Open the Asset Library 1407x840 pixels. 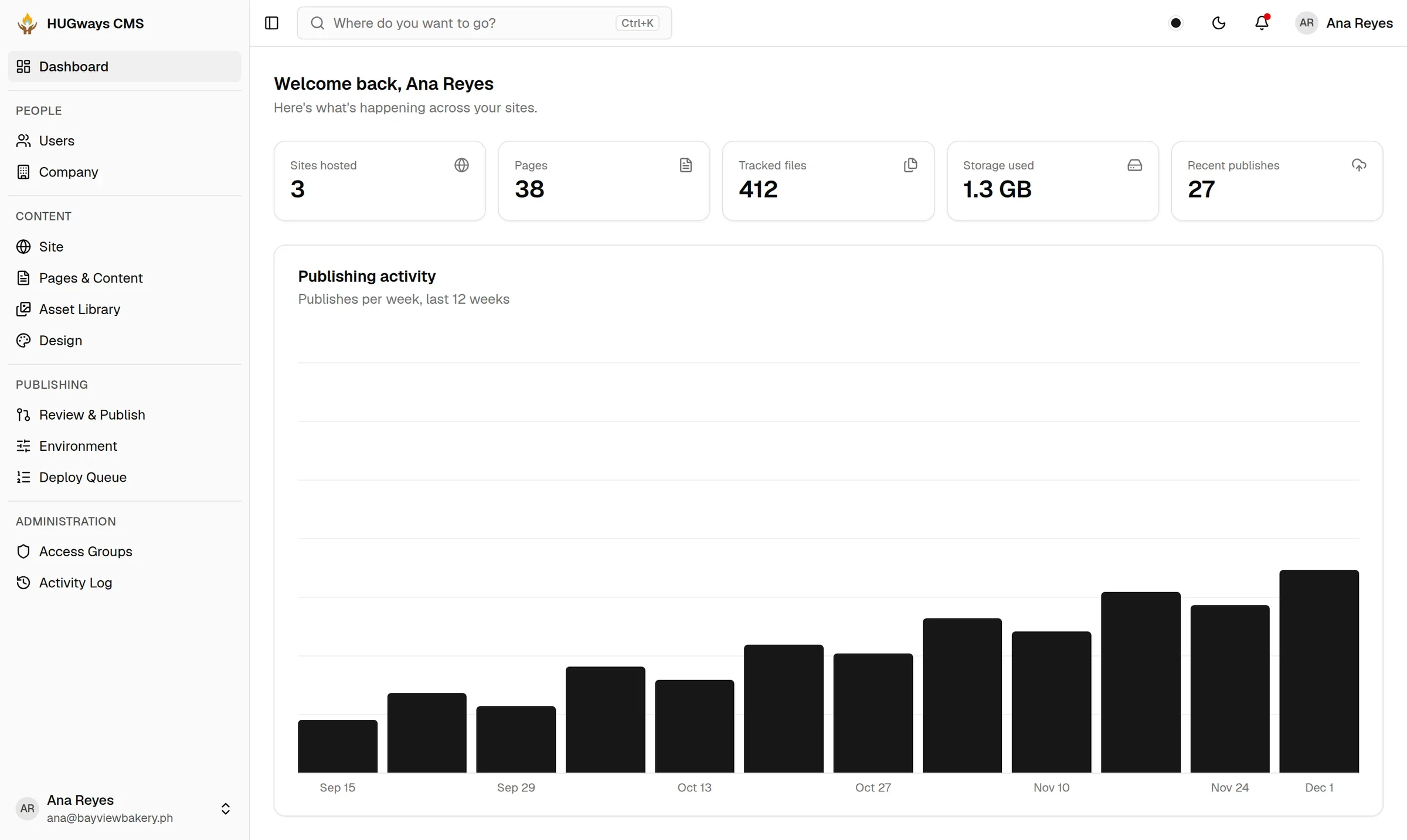[x=124, y=309]
